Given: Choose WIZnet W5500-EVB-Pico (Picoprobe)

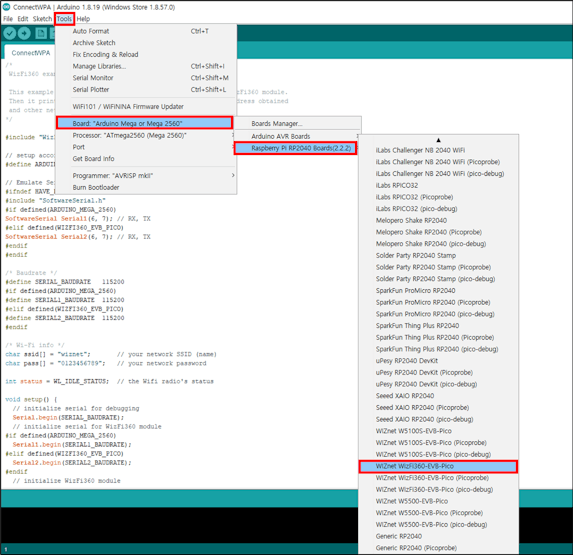Looking at the screenshot, I should pyautogui.click(x=439, y=513).
